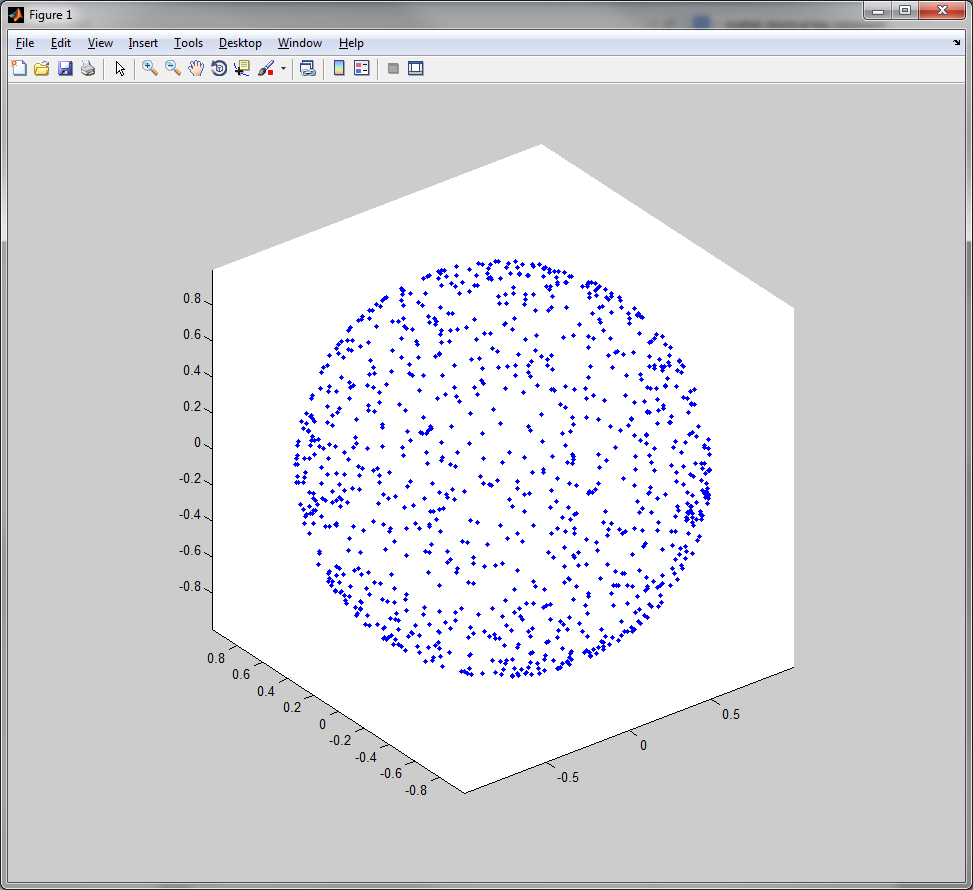The image size is (973, 890).
Task: Open file with the folder icon
Action: [x=42, y=68]
